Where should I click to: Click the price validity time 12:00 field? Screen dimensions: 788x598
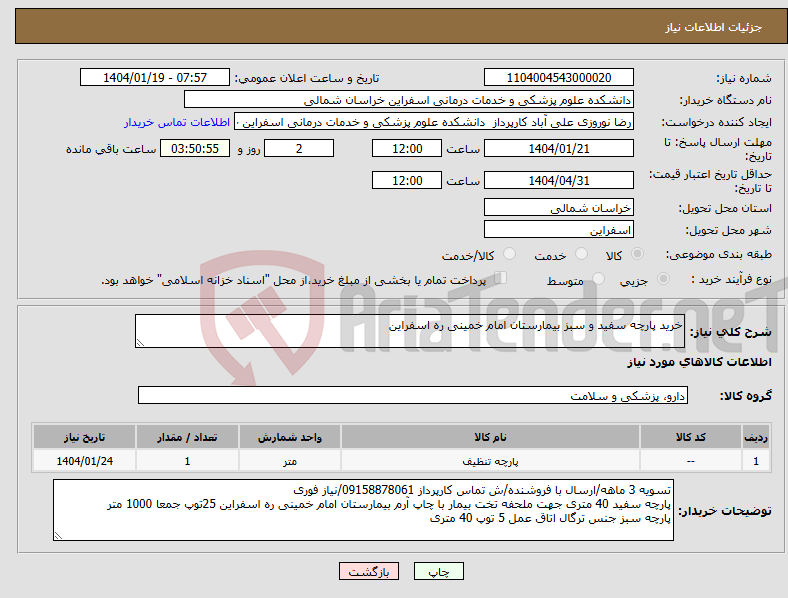click(407, 180)
